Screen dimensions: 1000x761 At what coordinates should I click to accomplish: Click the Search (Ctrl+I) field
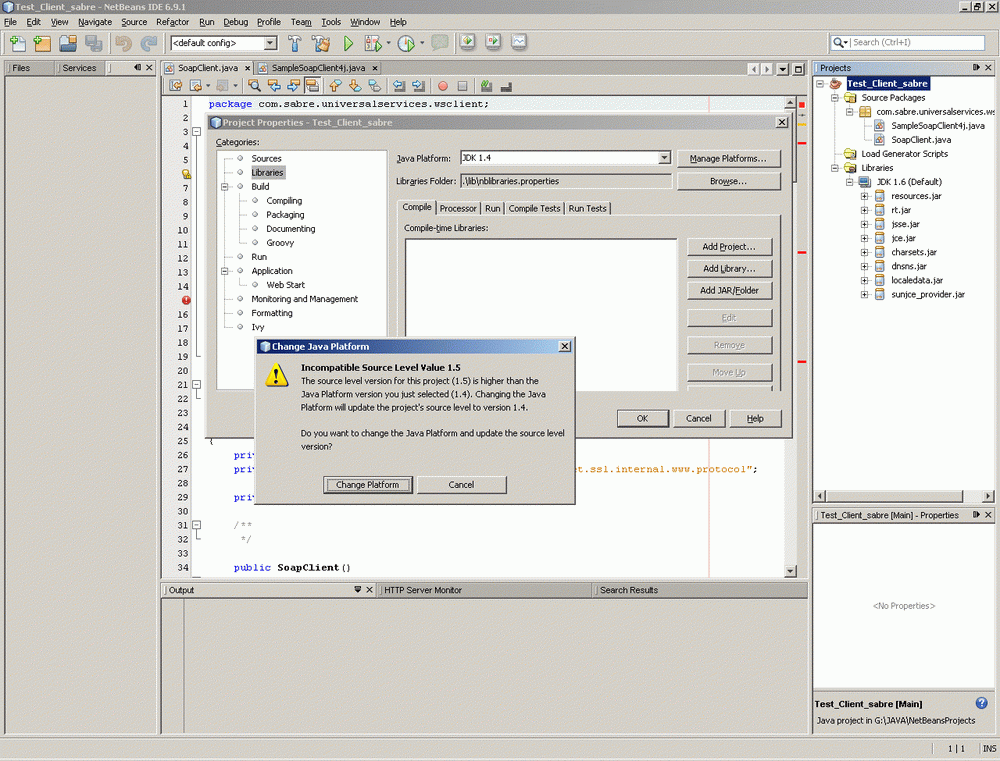coord(917,42)
